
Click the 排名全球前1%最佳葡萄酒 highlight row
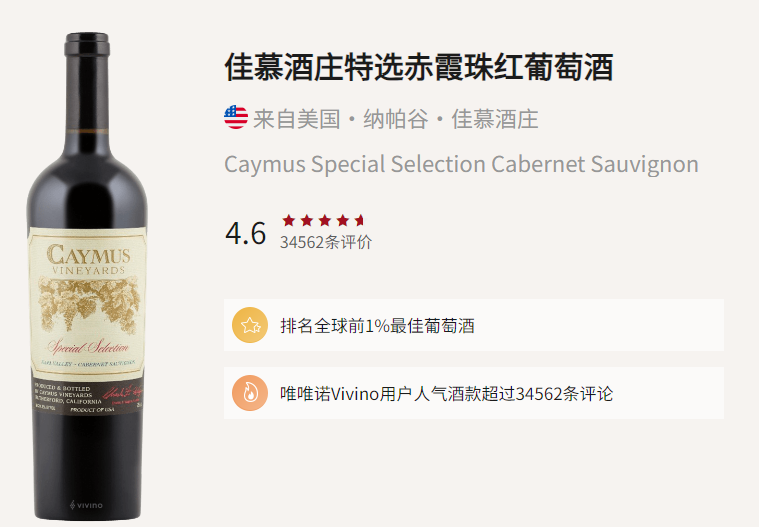[x=474, y=325]
